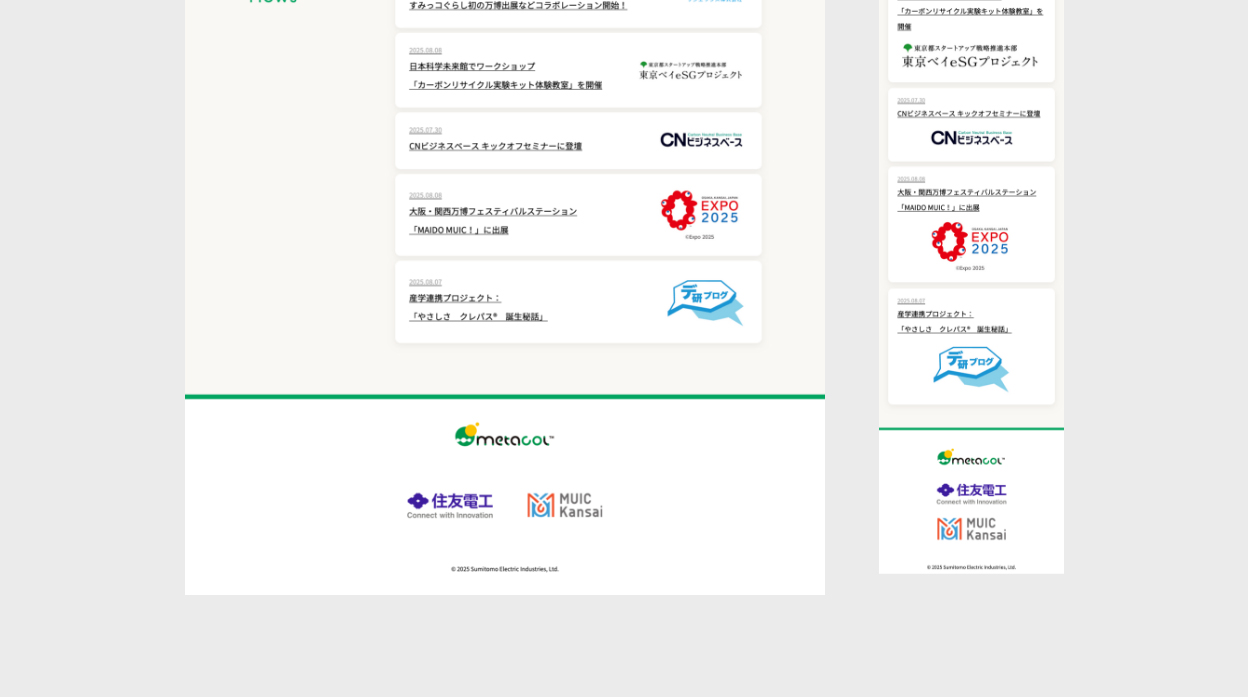The width and height of the screenshot is (1248, 697).
Task: Open the 産学連携プロジェクト link in the mobile preview
Action: [x=935, y=314]
